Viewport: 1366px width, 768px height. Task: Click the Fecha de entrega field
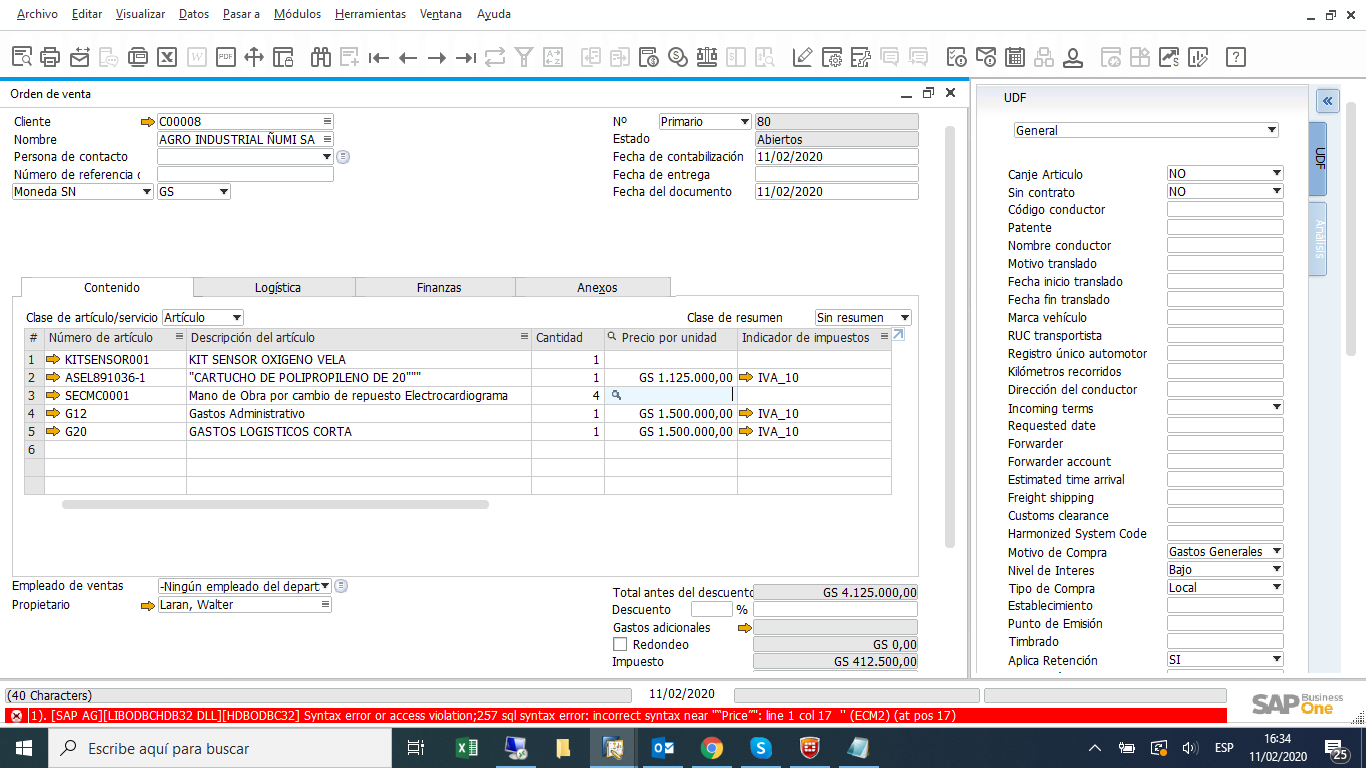coord(836,174)
